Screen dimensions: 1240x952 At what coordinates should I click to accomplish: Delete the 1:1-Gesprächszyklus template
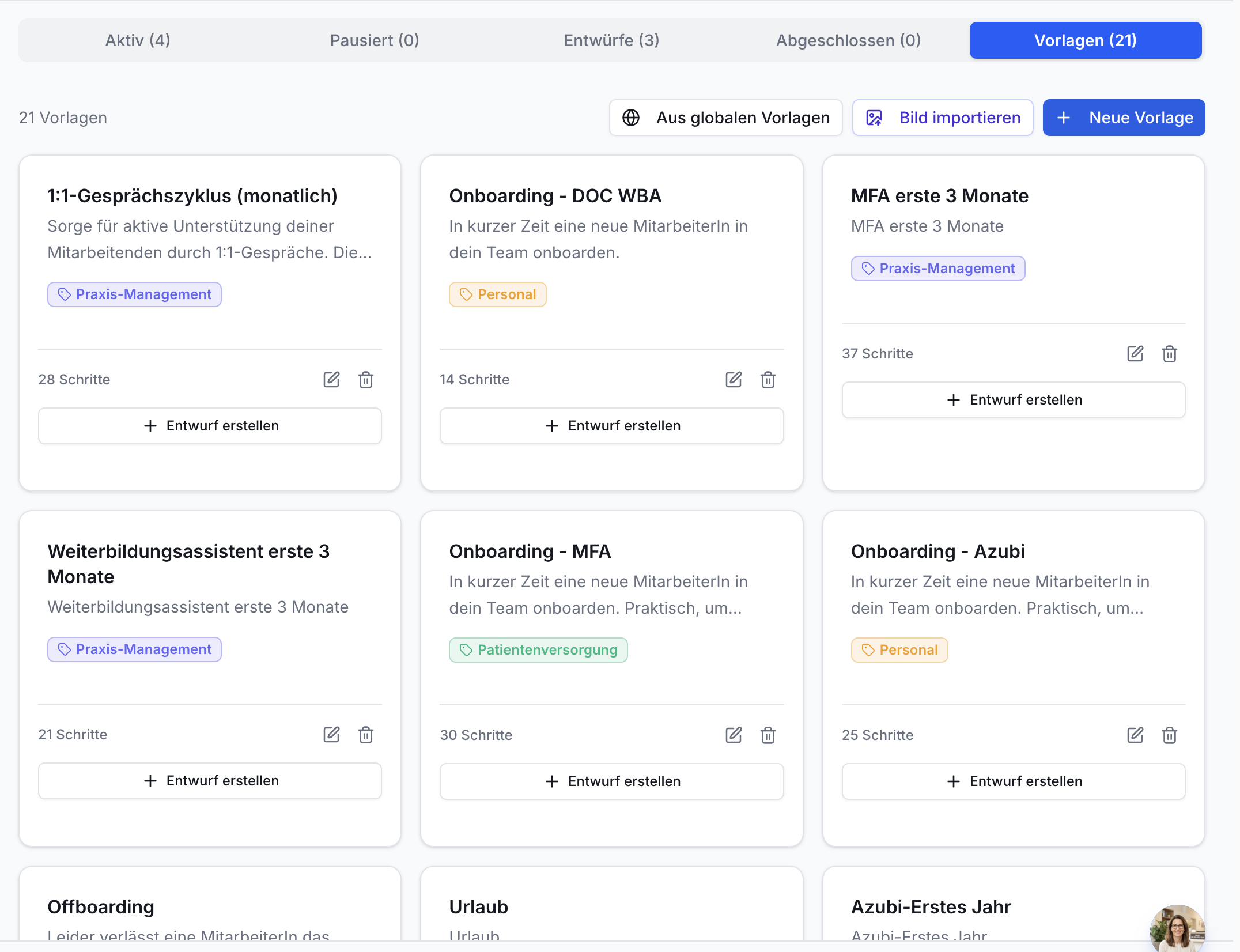tap(366, 380)
